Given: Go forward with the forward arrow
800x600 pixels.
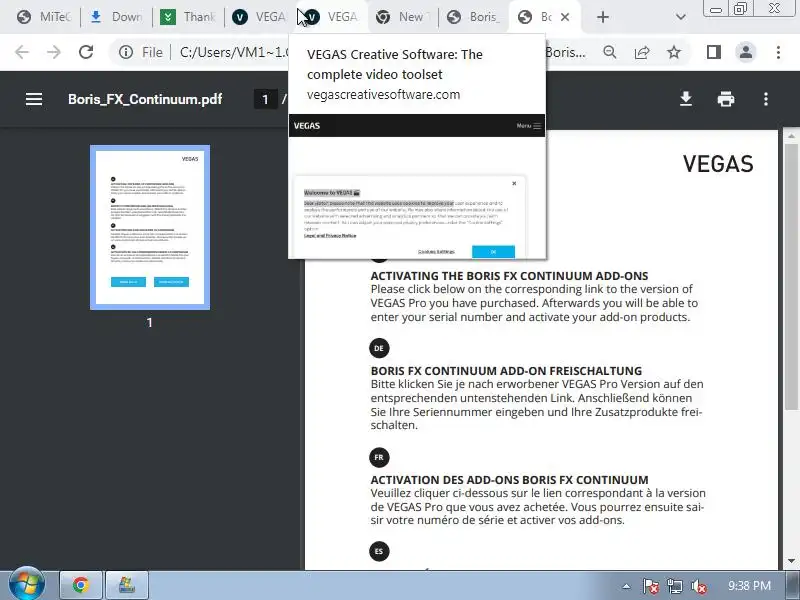Looking at the screenshot, I should tap(54, 52).
